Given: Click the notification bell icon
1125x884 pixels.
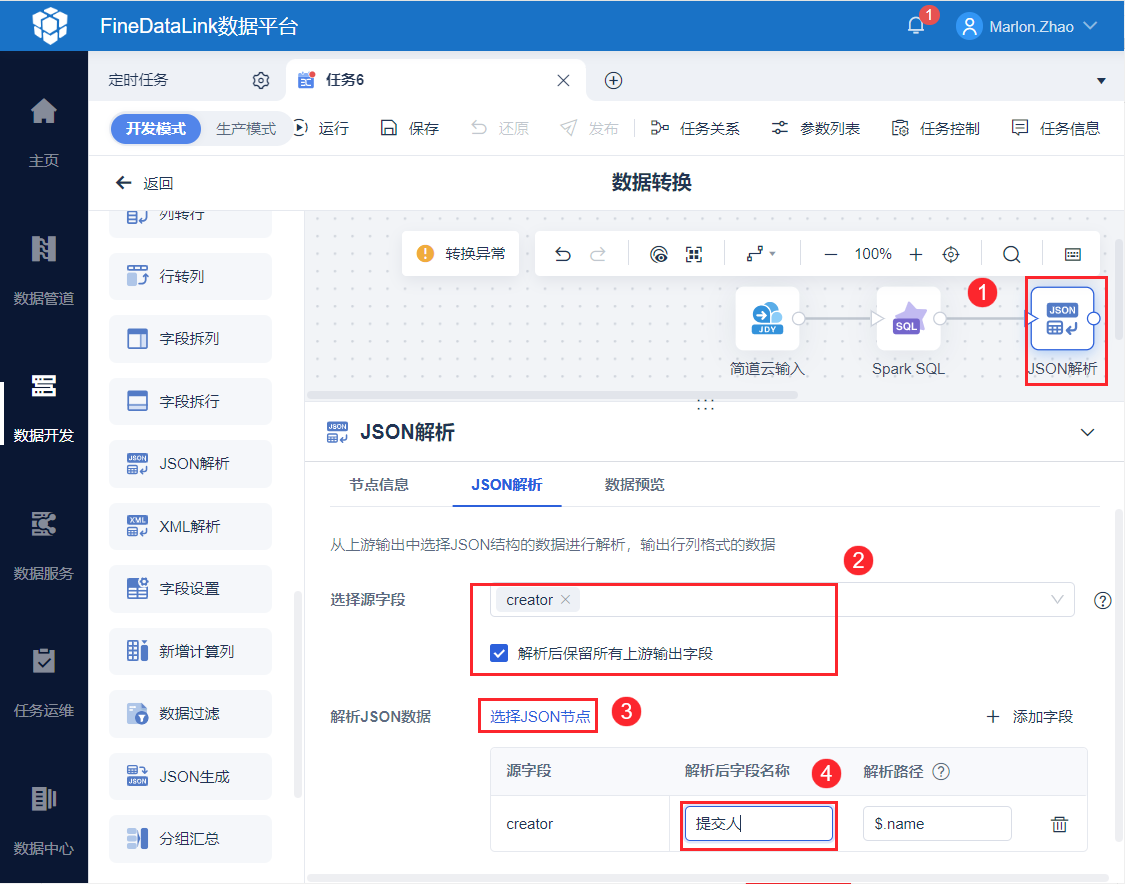Looking at the screenshot, I should (x=915, y=26).
